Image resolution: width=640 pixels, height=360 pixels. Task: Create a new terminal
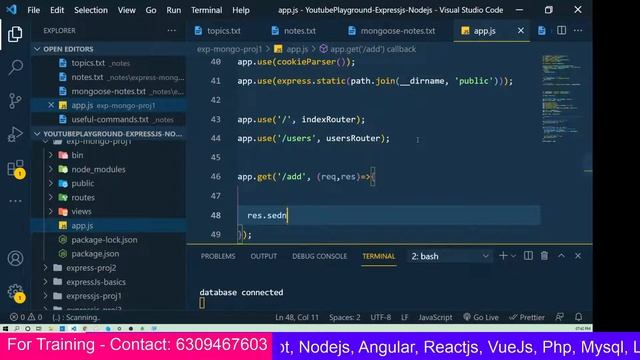503,256
